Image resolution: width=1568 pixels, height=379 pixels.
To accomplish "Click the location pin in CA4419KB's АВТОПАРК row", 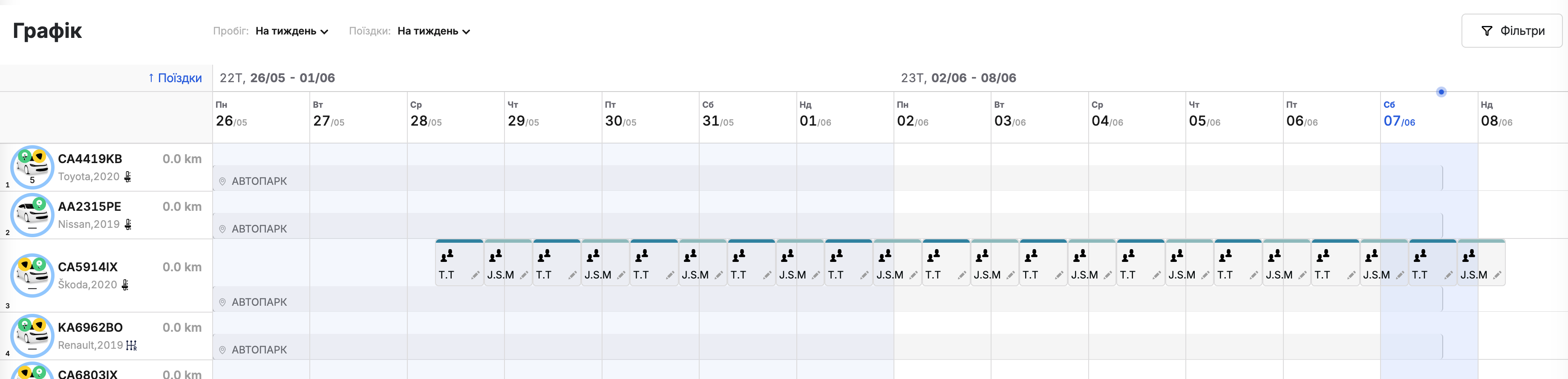I will coord(223,181).
